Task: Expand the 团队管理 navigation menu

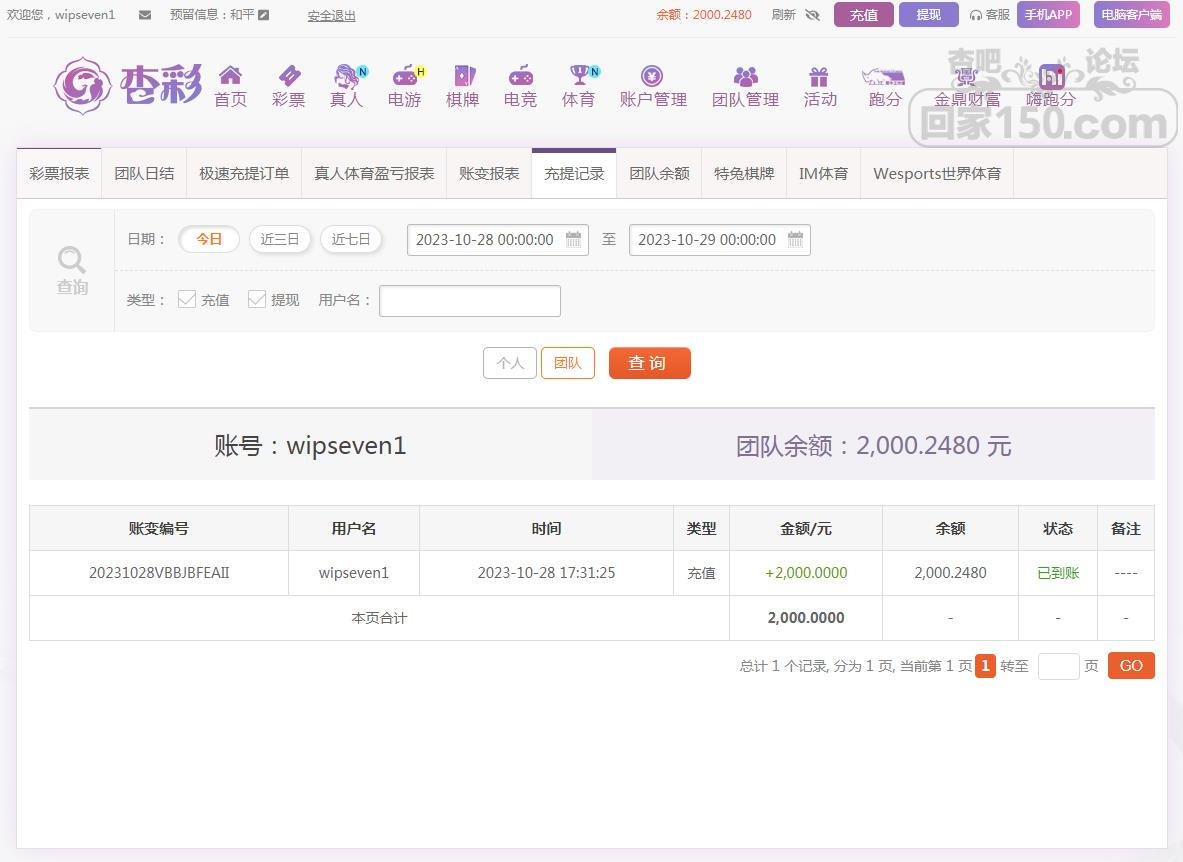Action: (x=745, y=86)
